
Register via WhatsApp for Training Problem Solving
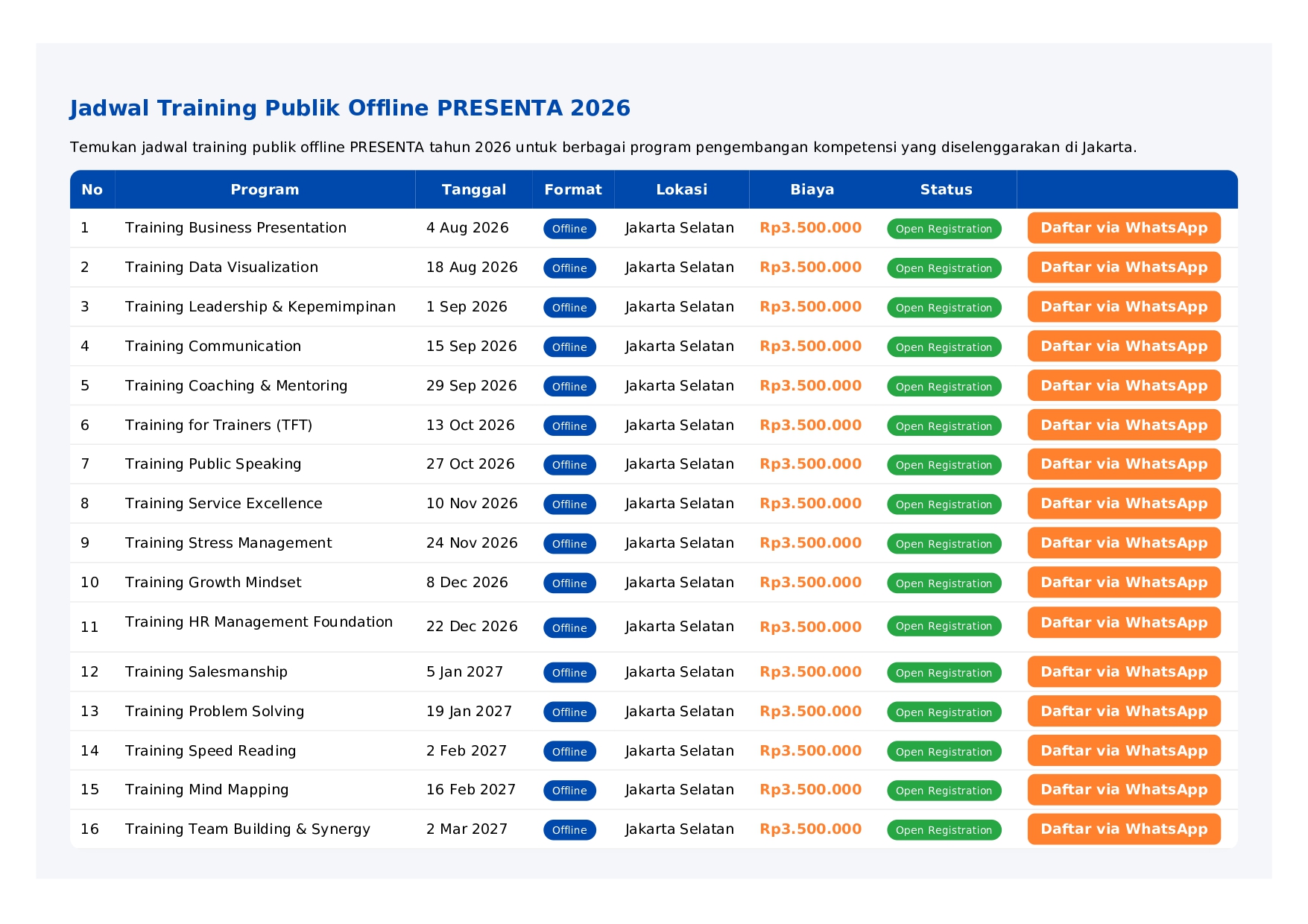point(1124,712)
